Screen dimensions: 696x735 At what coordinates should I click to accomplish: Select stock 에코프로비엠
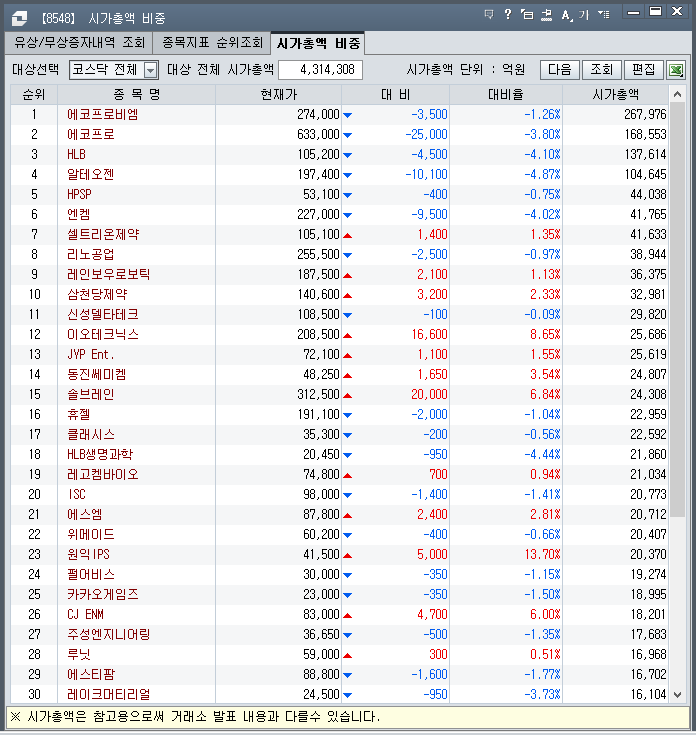(103, 114)
